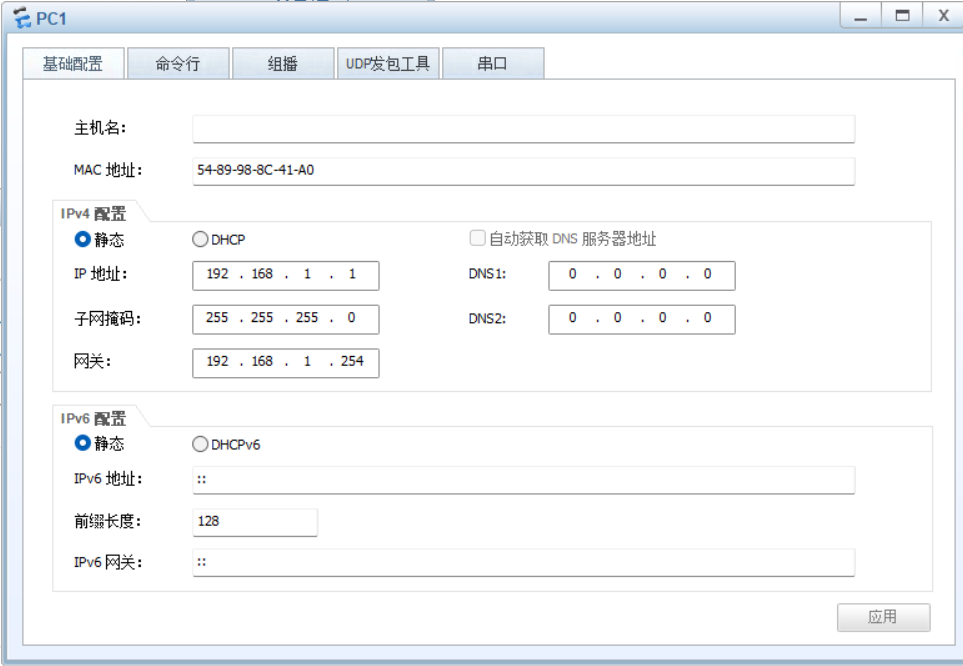
Task: Click the 子网掩码 label
Action: pyautogui.click(x=107, y=318)
